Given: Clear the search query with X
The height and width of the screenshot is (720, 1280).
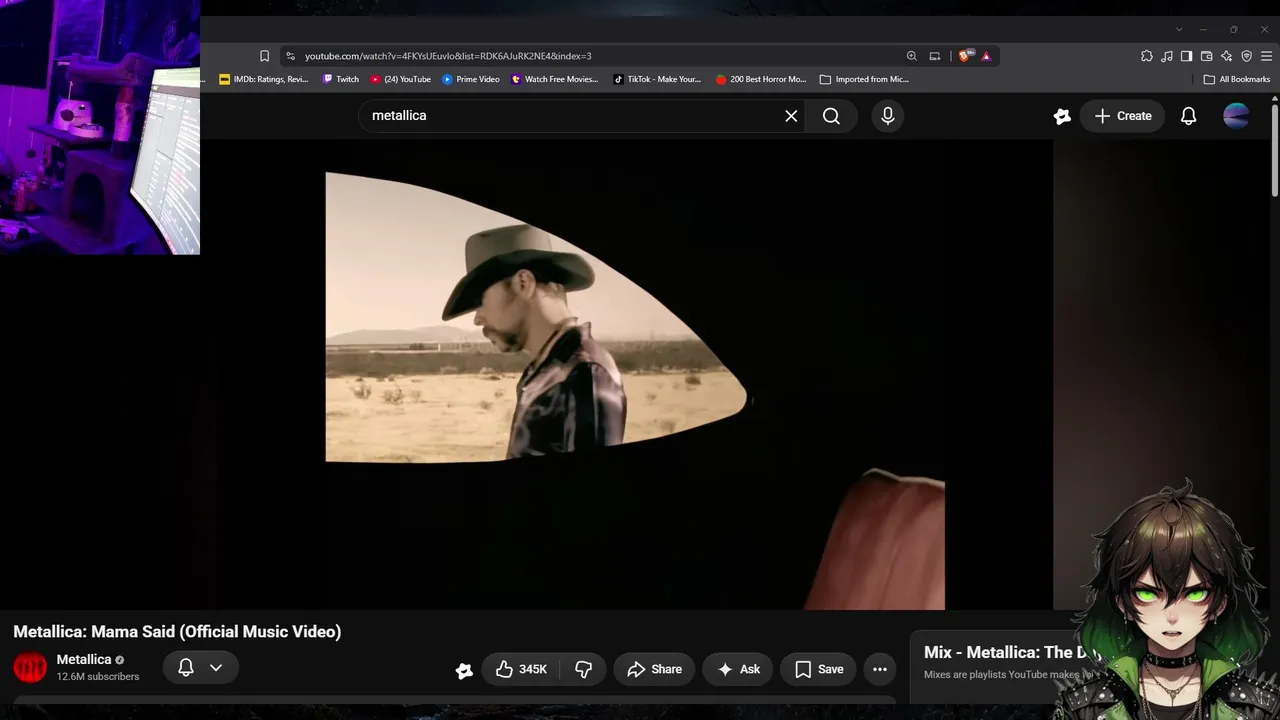Looking at the screenshot, I should point(791,116).
